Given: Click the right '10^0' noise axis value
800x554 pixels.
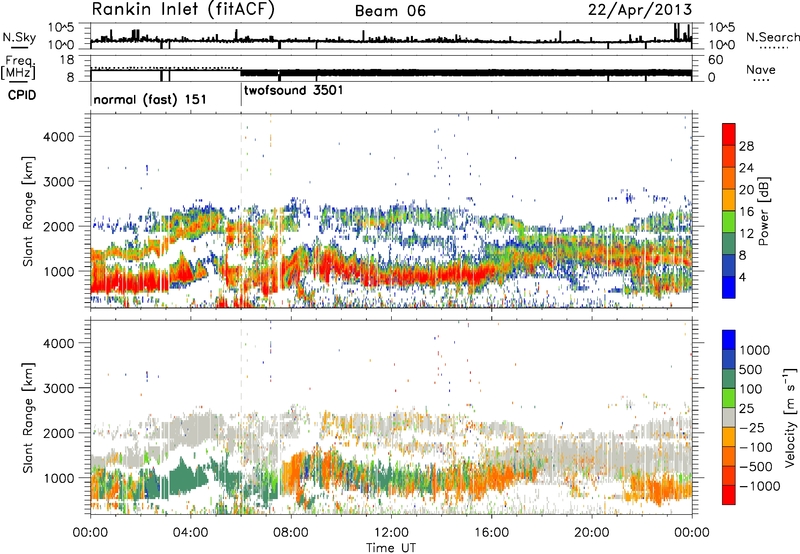Looking at the screenshot, I should 721,45.
